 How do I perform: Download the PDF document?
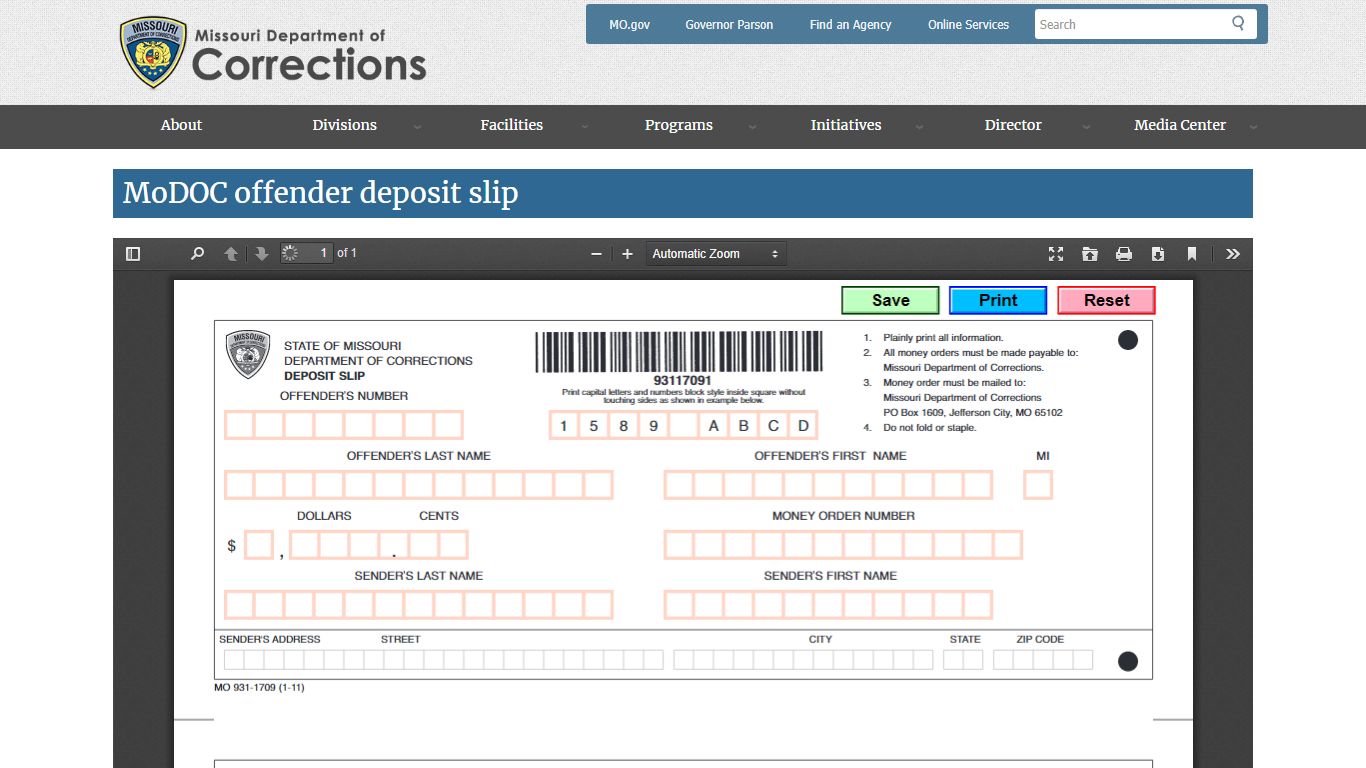click(1158, 254)
